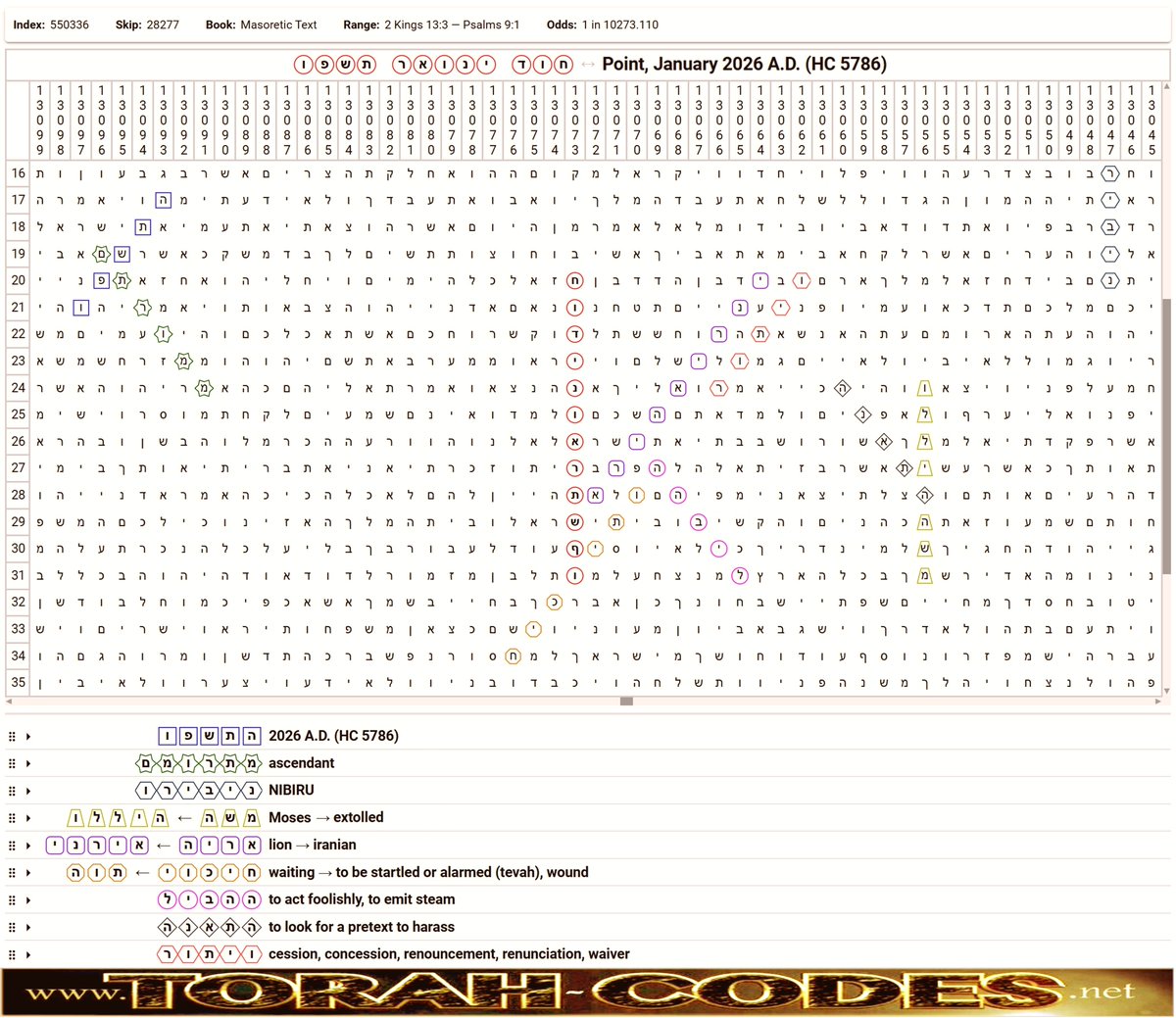Expand the NIBIRU legend entry
The image size is (1176, 1018).
pos(28,791)
